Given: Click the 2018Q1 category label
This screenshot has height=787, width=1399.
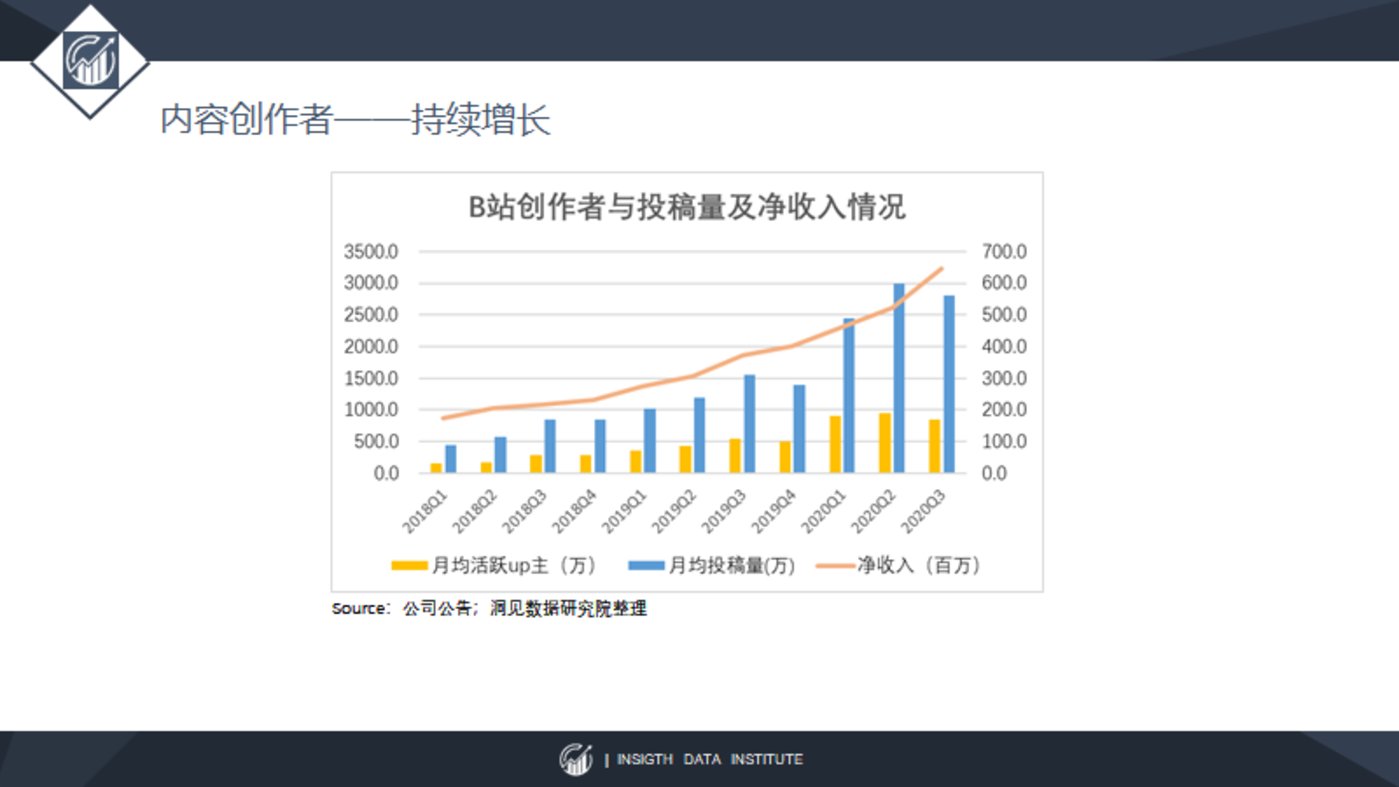Looking at the screenshot, I should click(x=425, y=511).
